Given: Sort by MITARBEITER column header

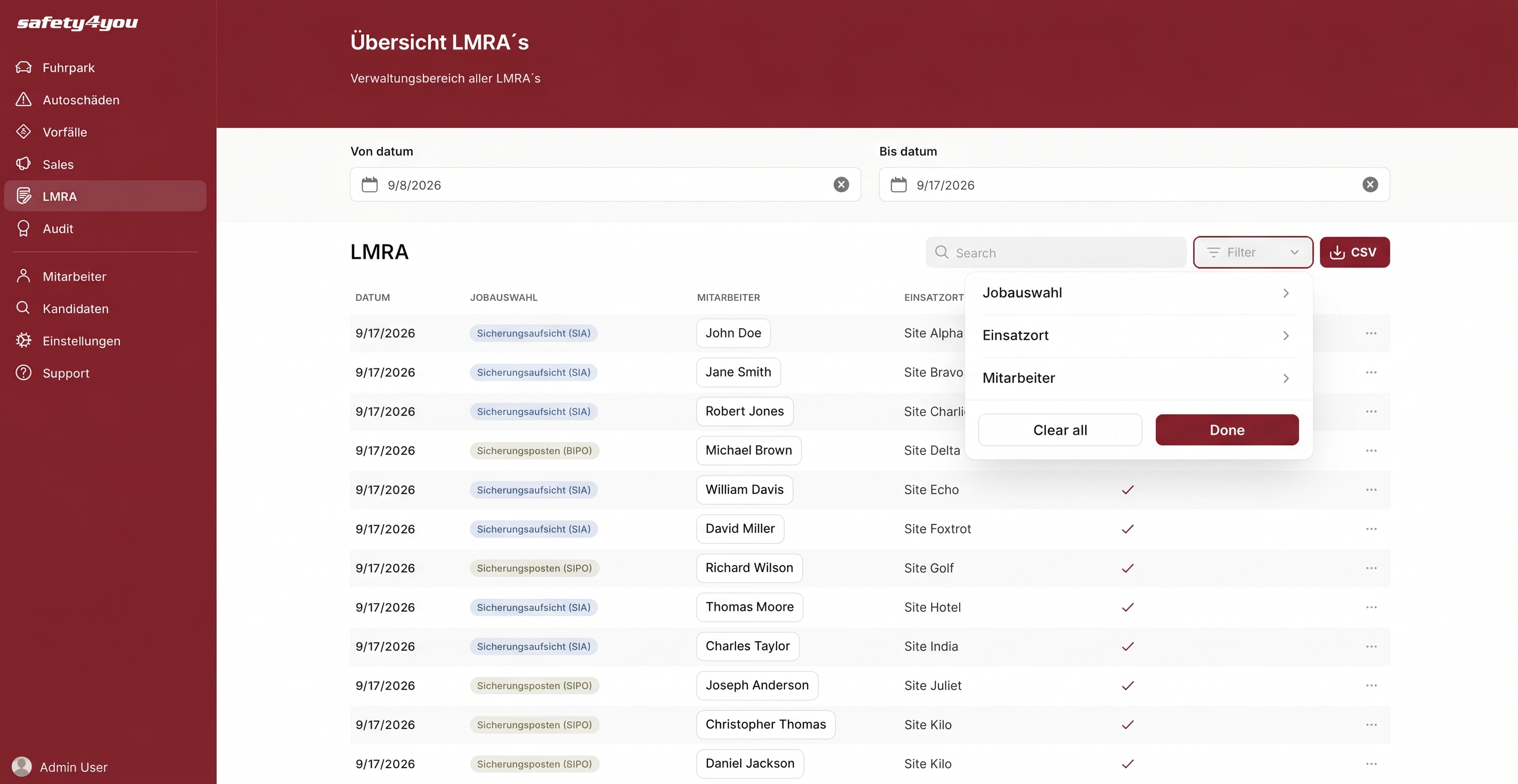Looking at the screenshot, I should pyautogui.click(x=728, y=297).
